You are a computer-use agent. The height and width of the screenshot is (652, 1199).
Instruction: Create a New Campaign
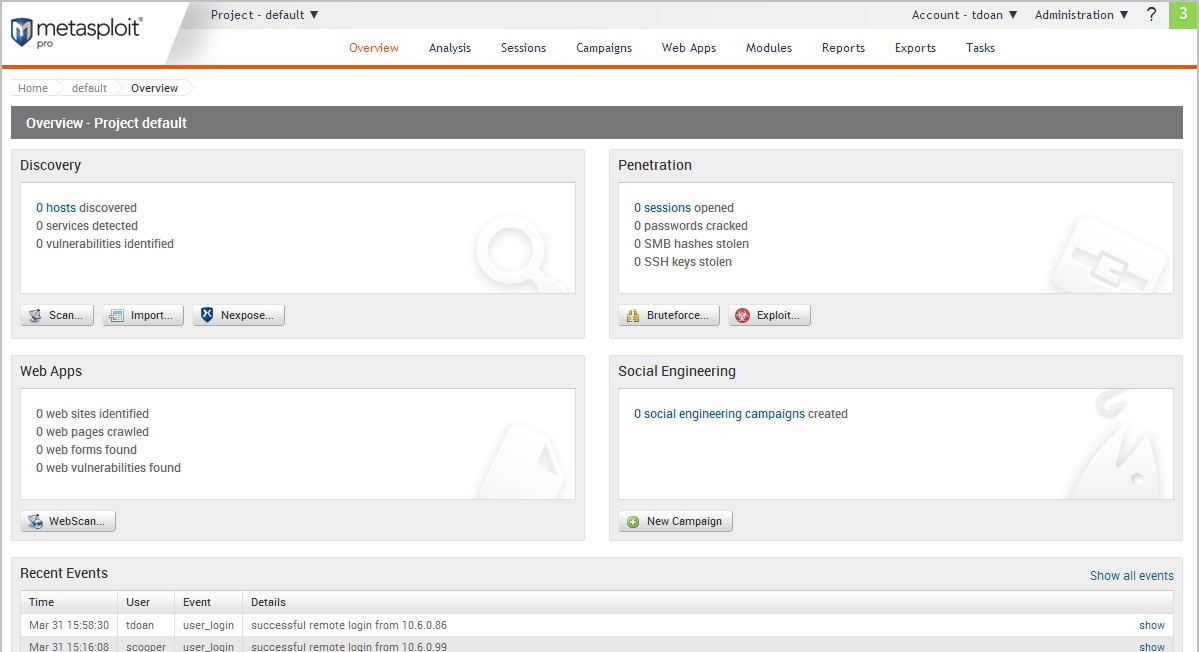[675, 521]
